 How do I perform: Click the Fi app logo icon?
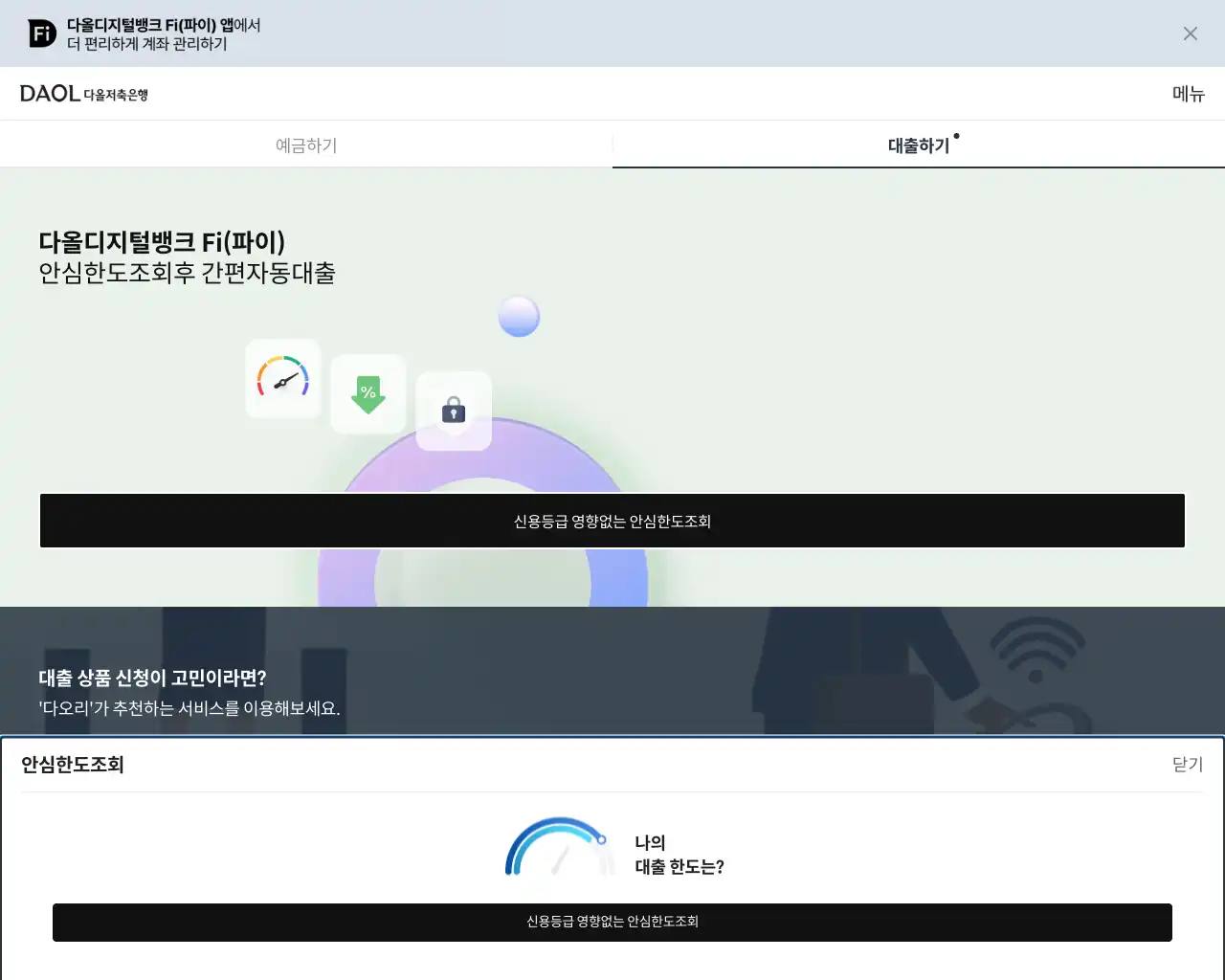(x=42, y=33)
